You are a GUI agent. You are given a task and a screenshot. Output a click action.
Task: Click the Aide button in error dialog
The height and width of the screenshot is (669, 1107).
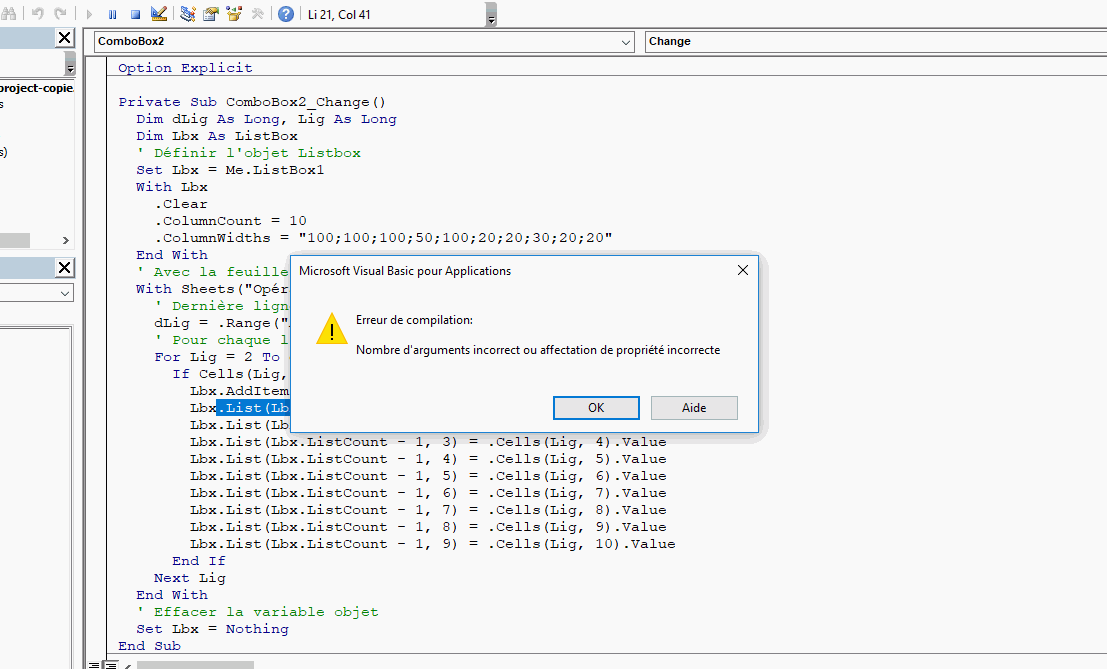click(694, 408)
